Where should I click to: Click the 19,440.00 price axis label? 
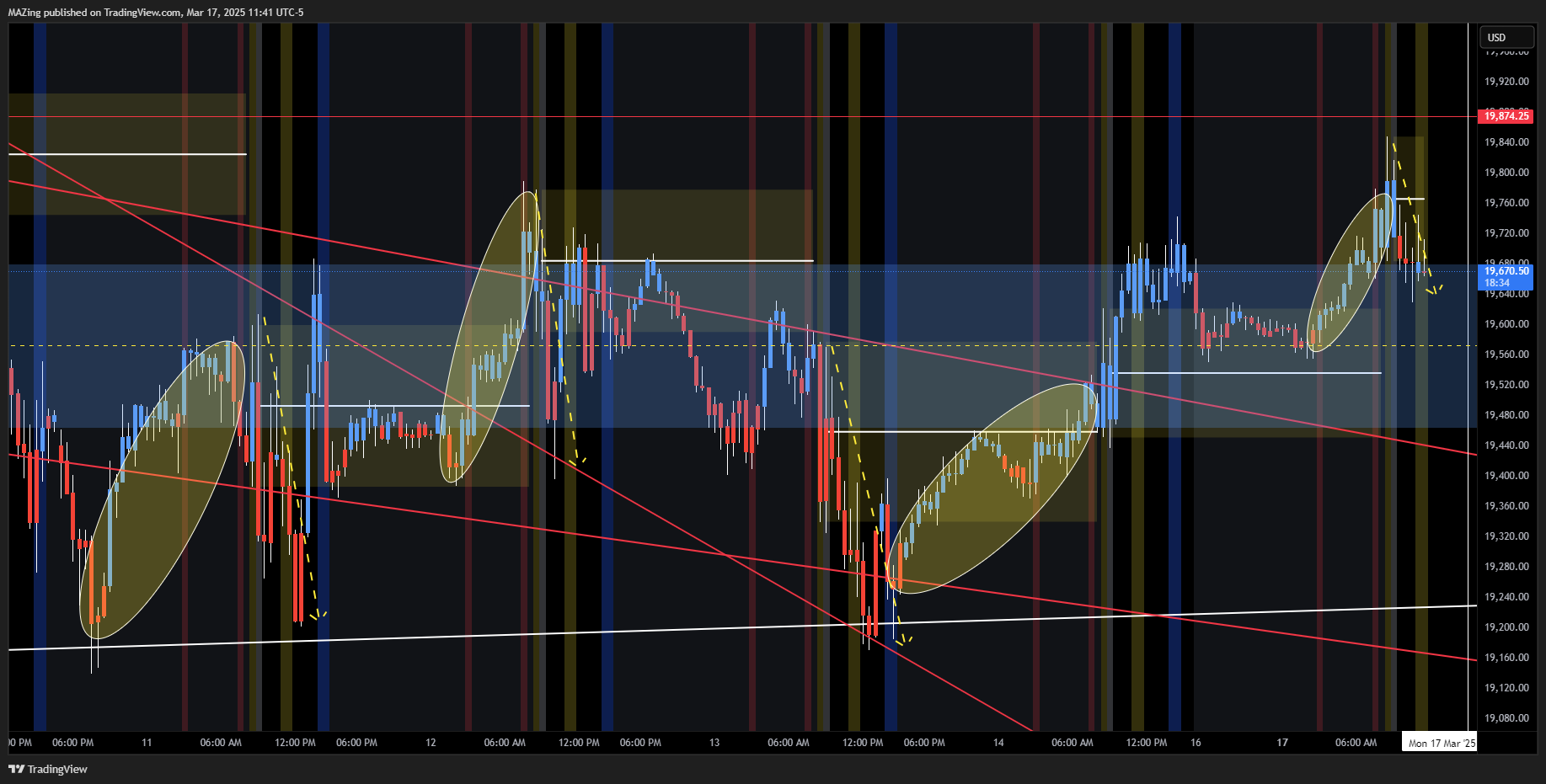click(1506, 445)
